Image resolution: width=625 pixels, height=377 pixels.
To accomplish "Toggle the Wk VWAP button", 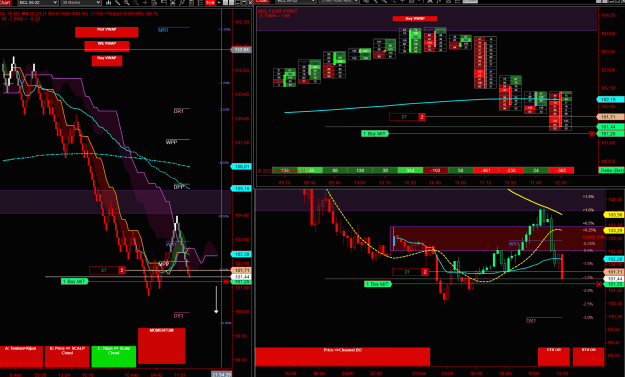I will [x=106, y=46].
